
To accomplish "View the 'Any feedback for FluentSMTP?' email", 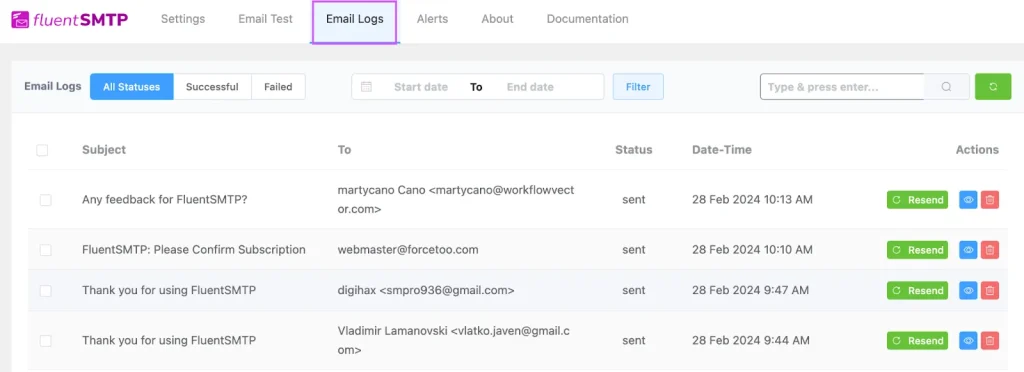I will point(968,200).
